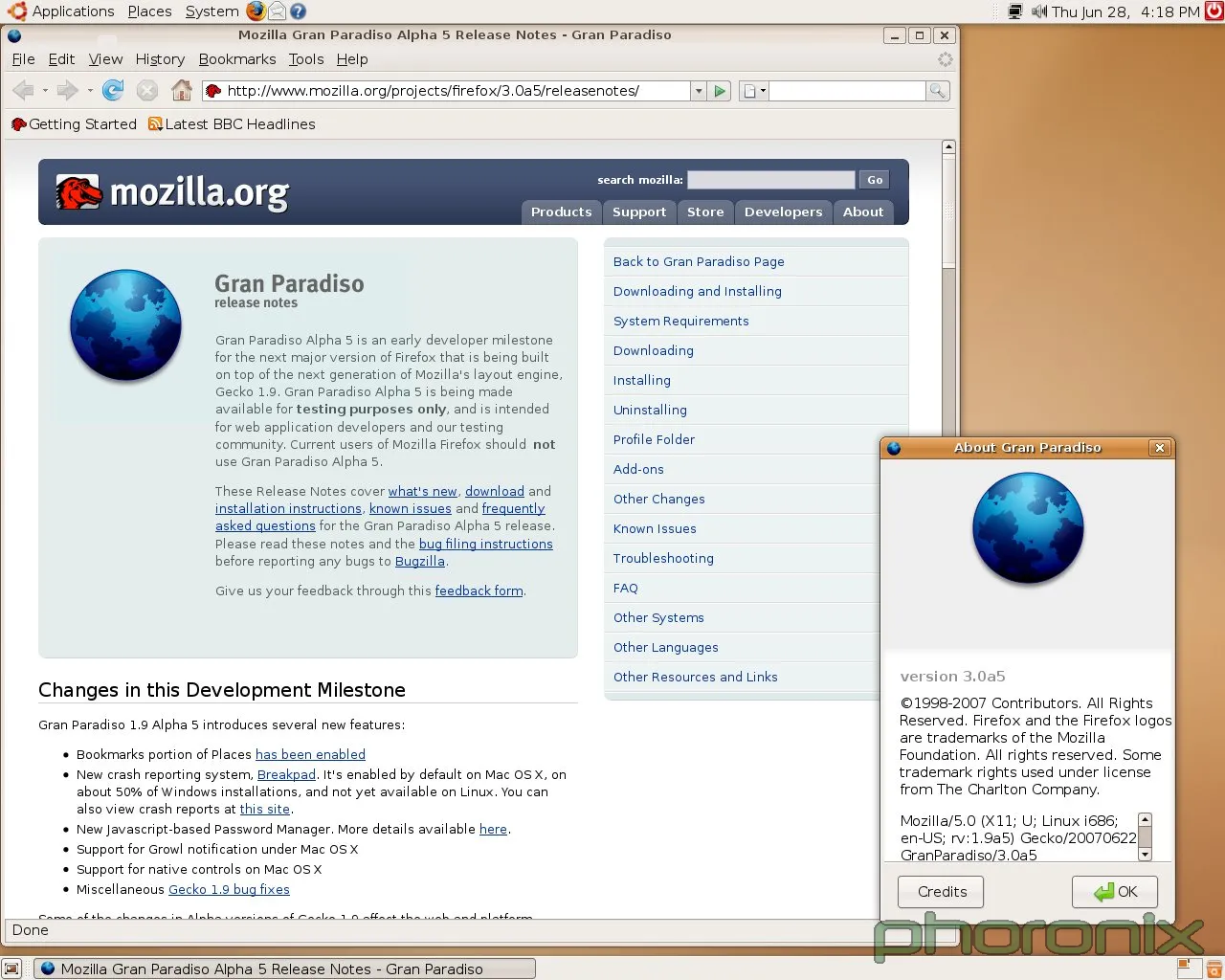Screen dimensions: 1225x980
Task: Select the Support tab
Action: (x=639, y=212)
